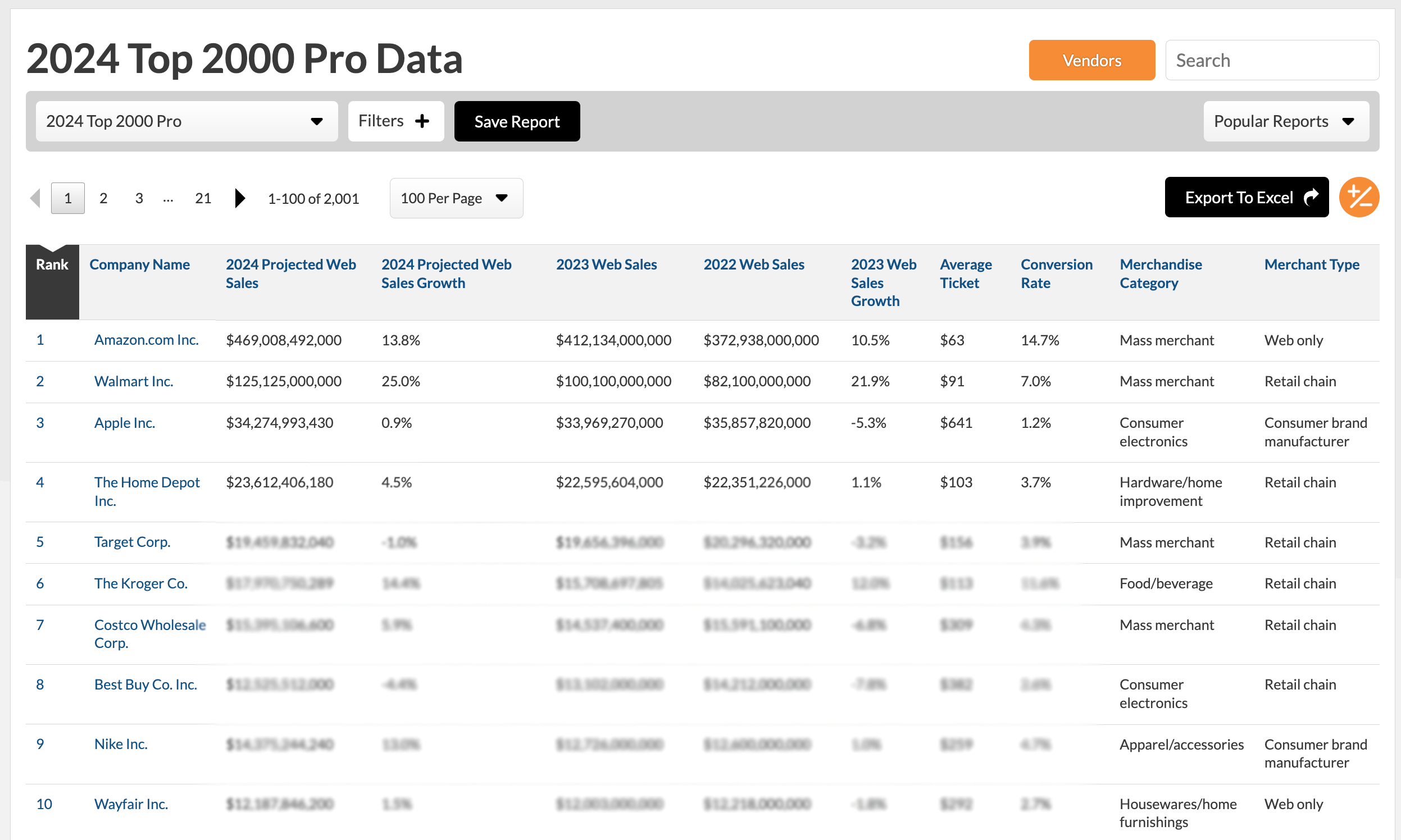Select page 1 in pagination
The image size is (1401, 840).
(67, 198)
